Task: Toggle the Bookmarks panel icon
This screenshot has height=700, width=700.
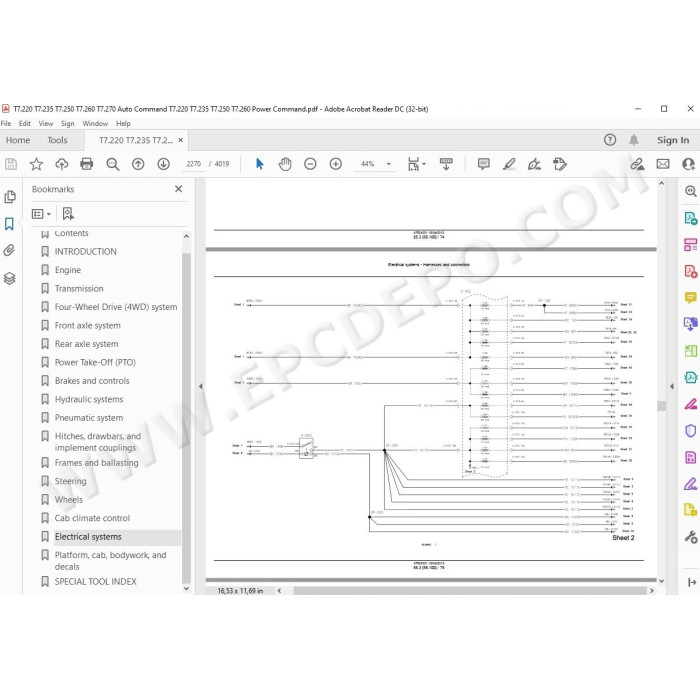Action: [x=9, y=224]
